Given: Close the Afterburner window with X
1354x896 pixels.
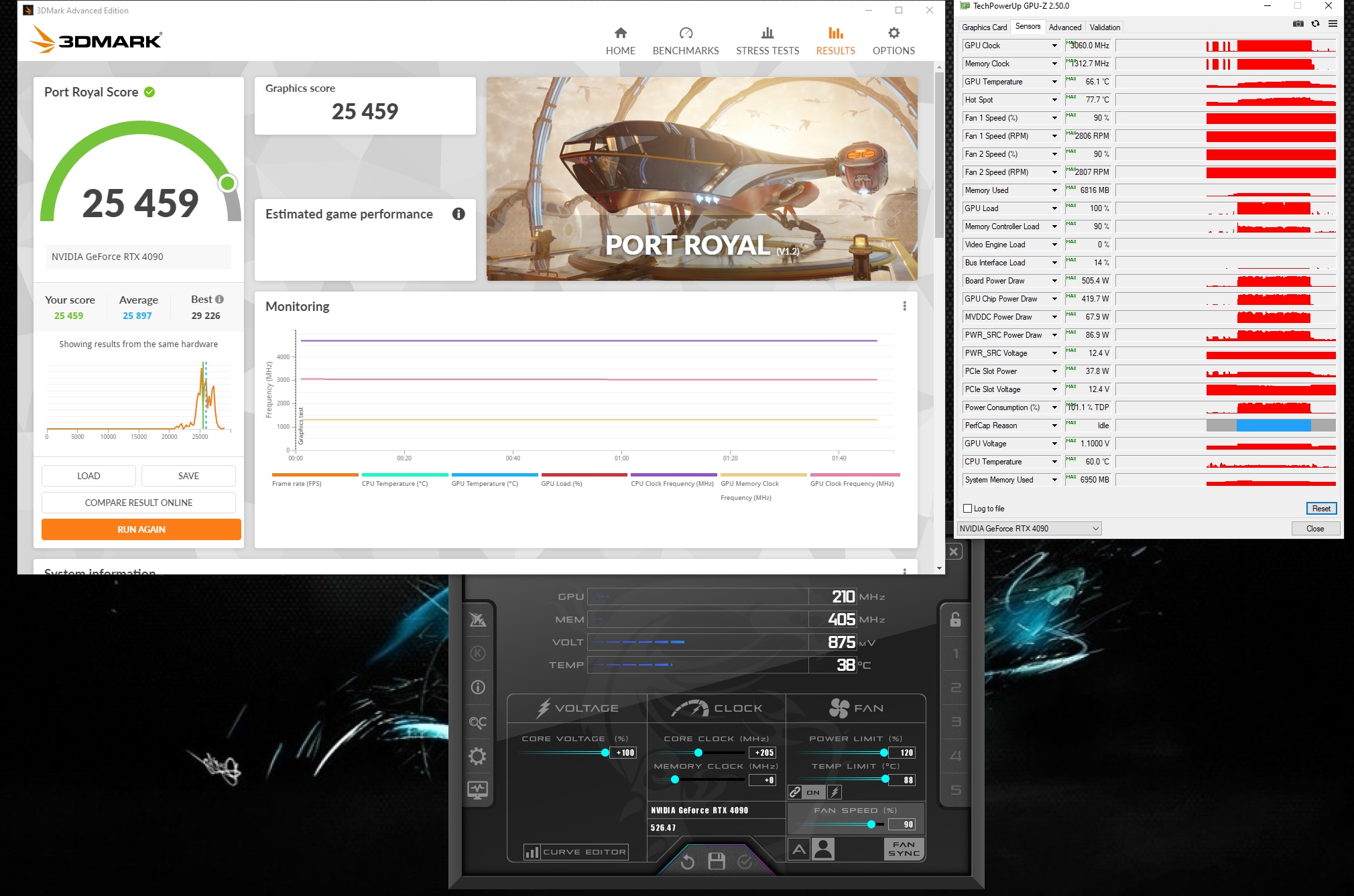Looking at the screenshot, I should 955,552.
